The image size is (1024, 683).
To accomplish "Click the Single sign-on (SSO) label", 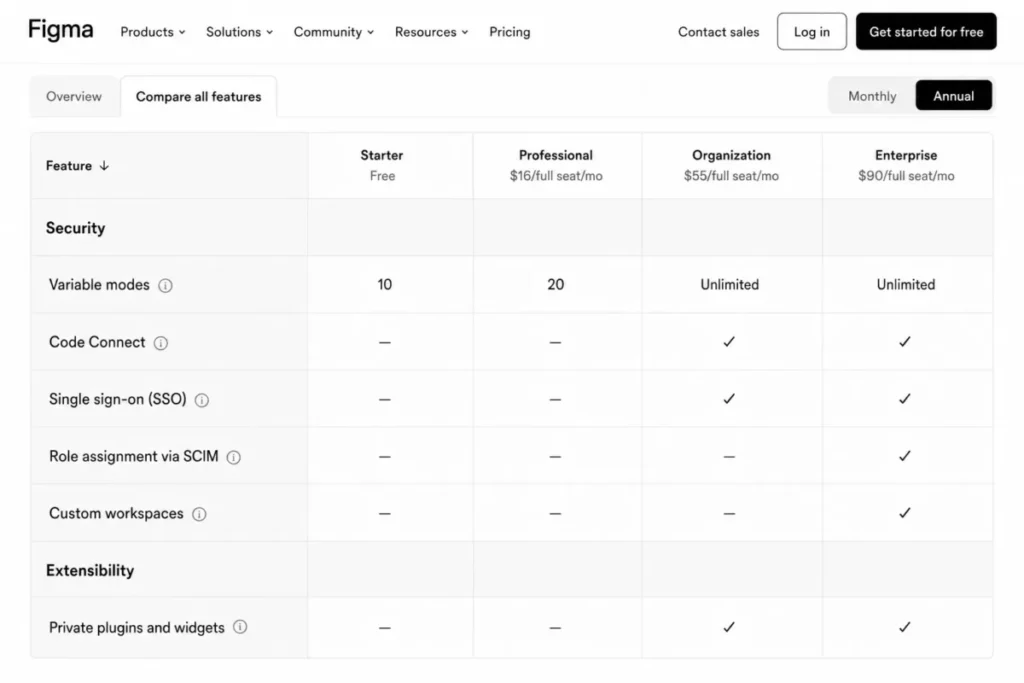I will (118, 399).
